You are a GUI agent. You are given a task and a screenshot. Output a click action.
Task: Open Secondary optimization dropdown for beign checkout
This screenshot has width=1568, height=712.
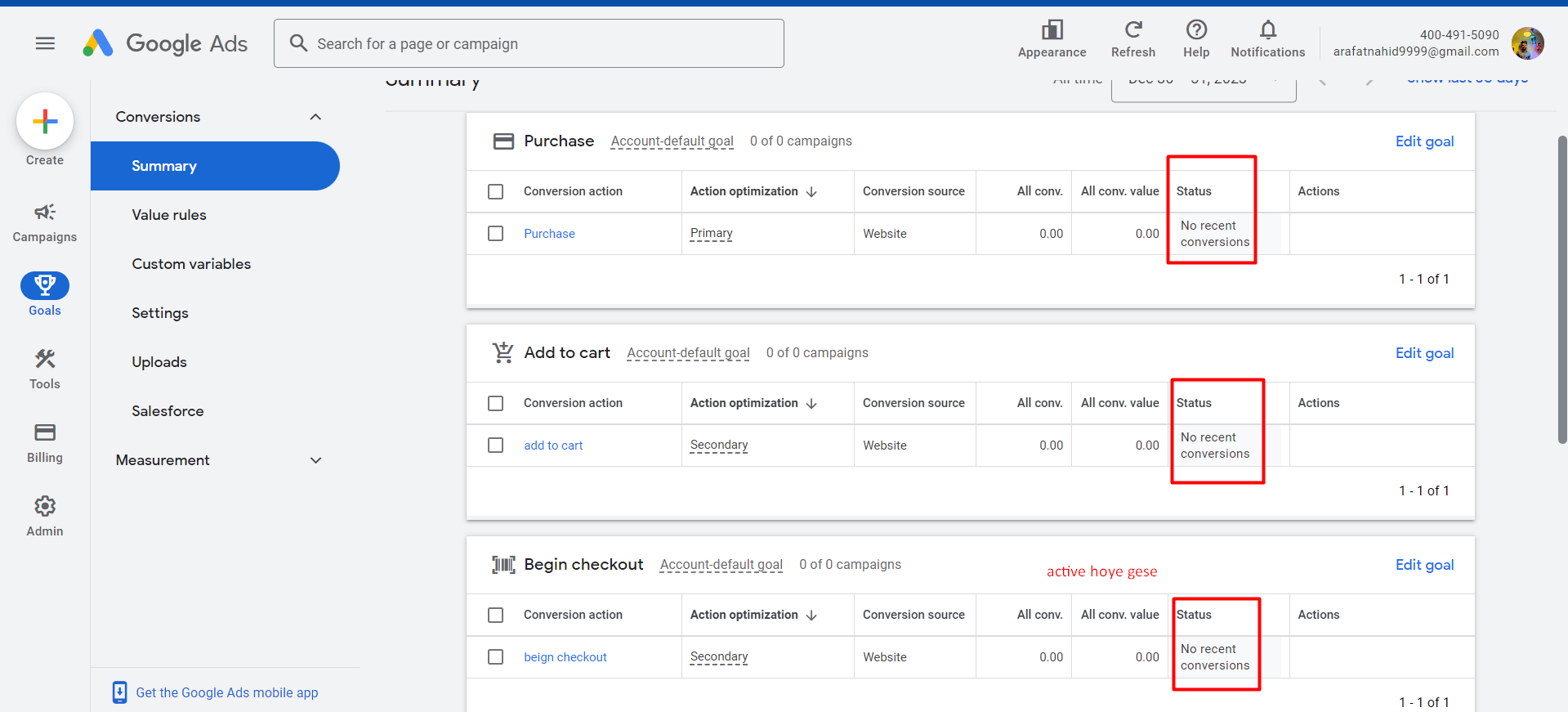pyautogui.click(x=718, y=656)
